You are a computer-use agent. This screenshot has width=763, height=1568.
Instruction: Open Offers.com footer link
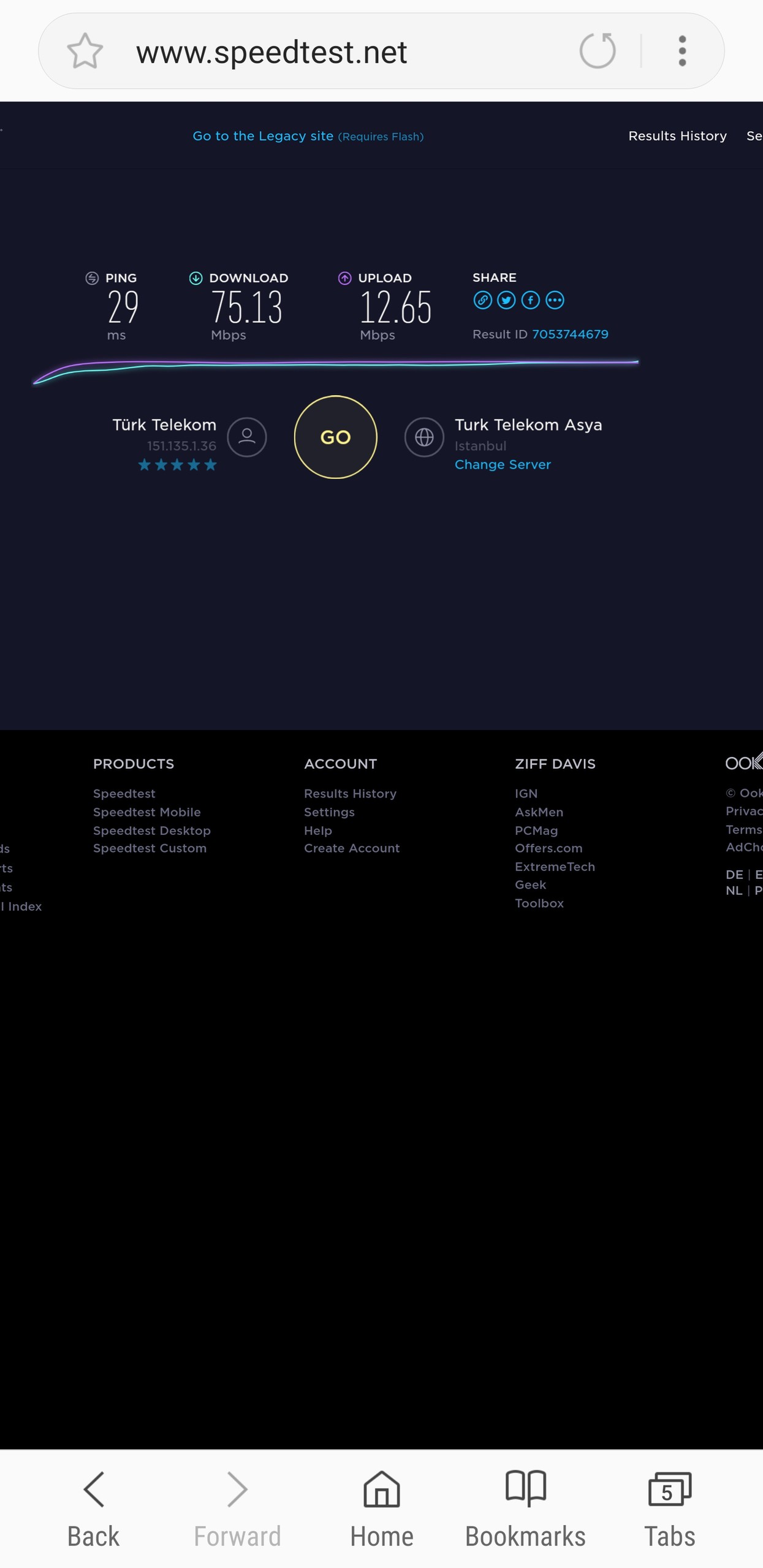549,848
